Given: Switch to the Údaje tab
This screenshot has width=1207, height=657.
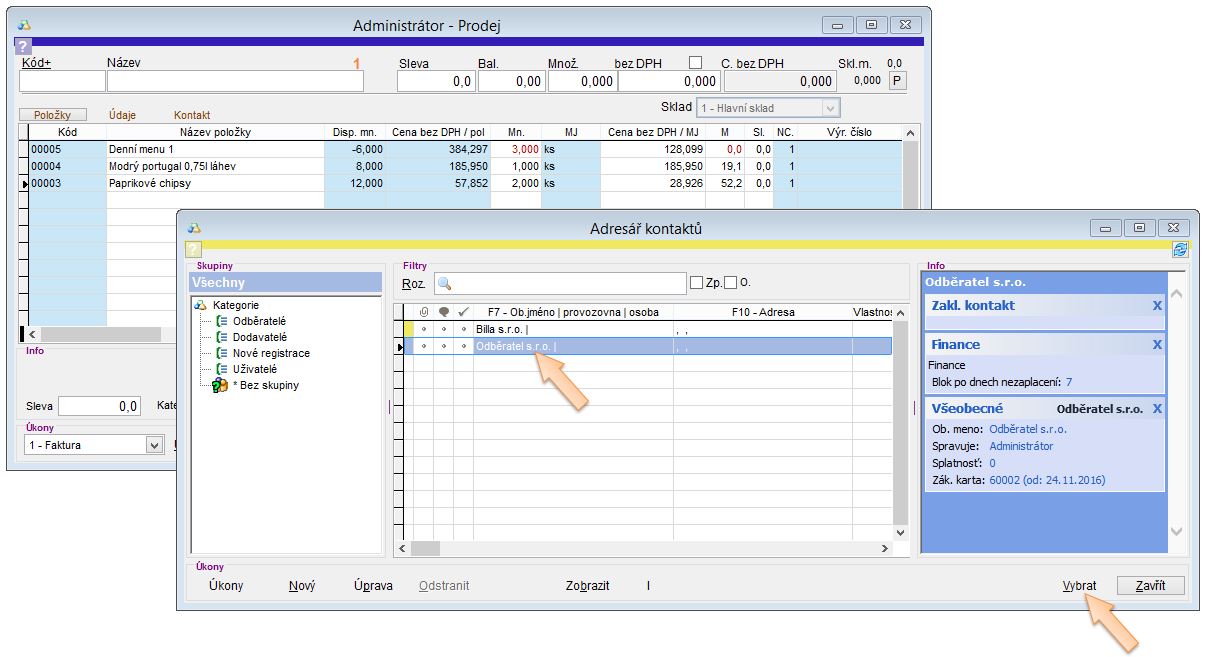Looking at the screenshot, I should pyautogui.click(x=122, y=115).
